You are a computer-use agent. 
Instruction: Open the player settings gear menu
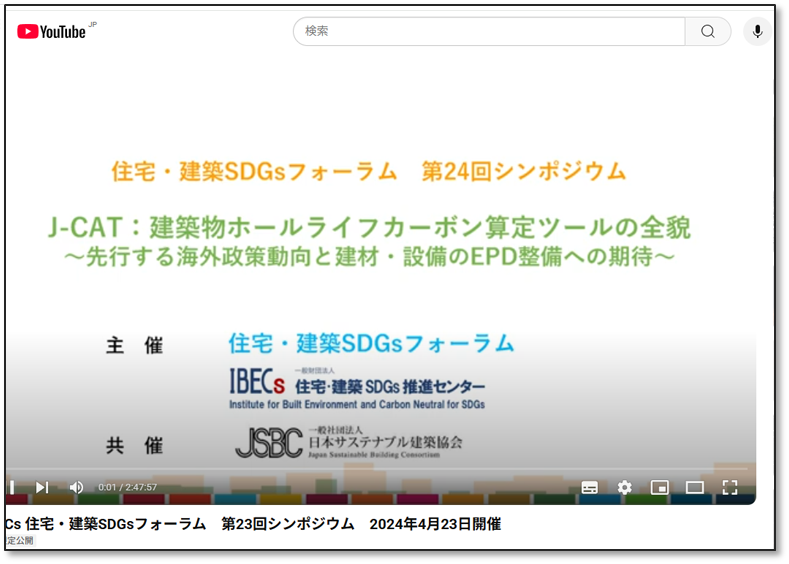(x=624, y=487)
